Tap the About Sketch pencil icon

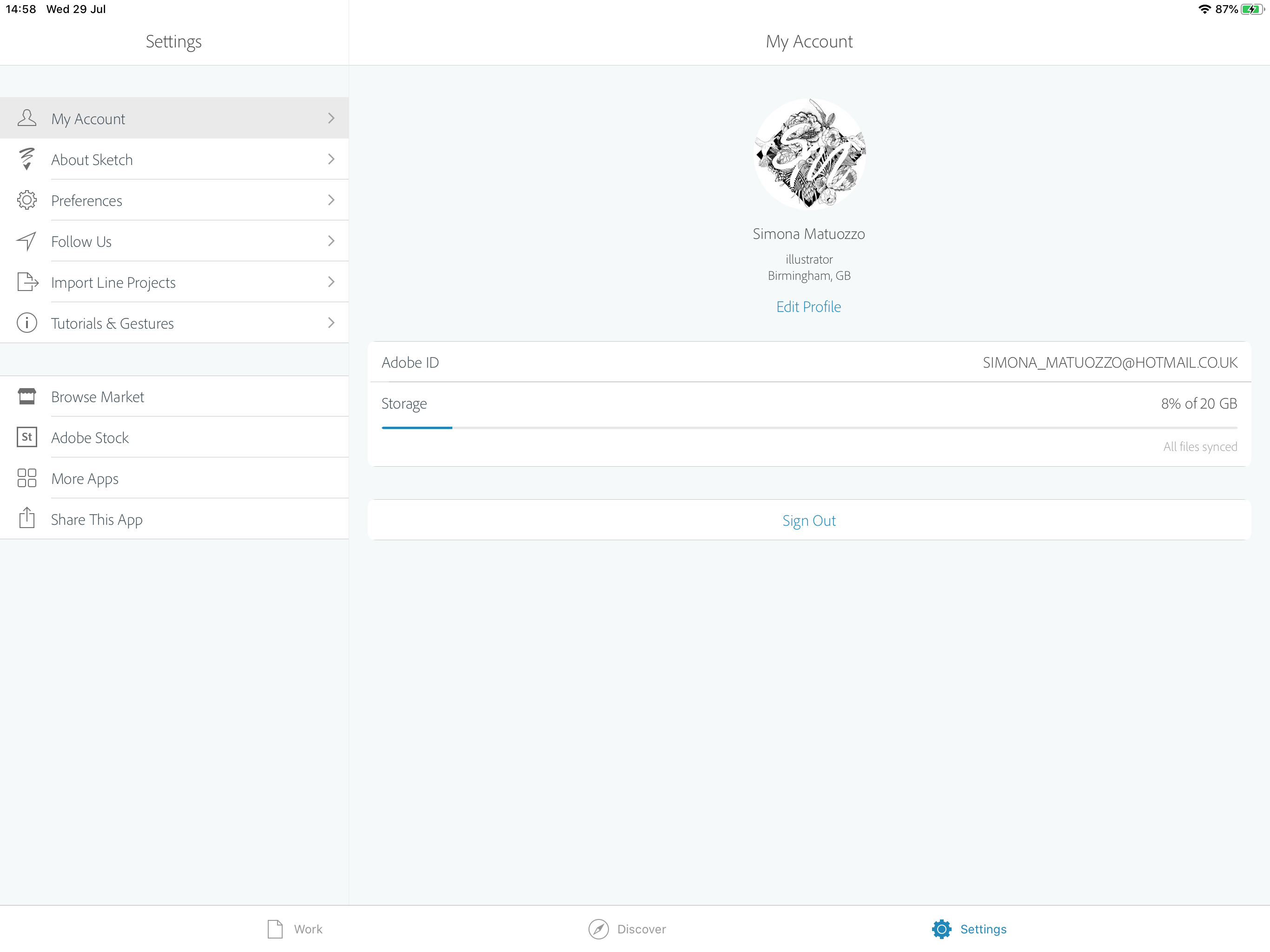26,159
